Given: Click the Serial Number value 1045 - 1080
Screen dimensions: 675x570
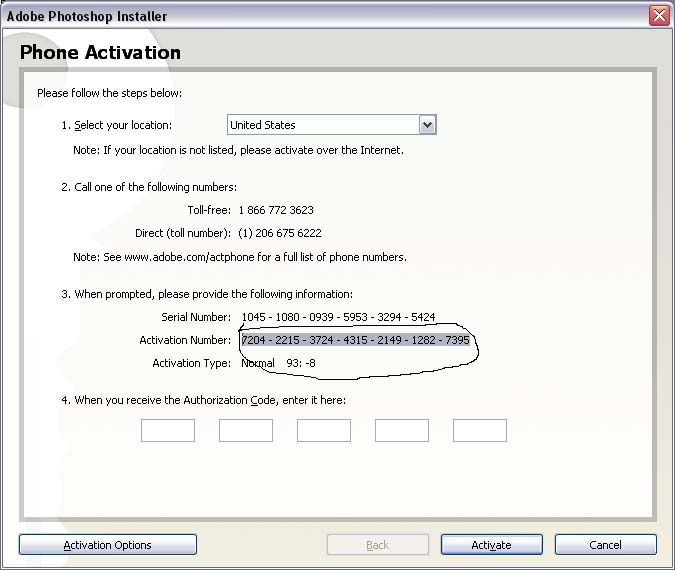Looking at the screenshot, I should (338, 317).
